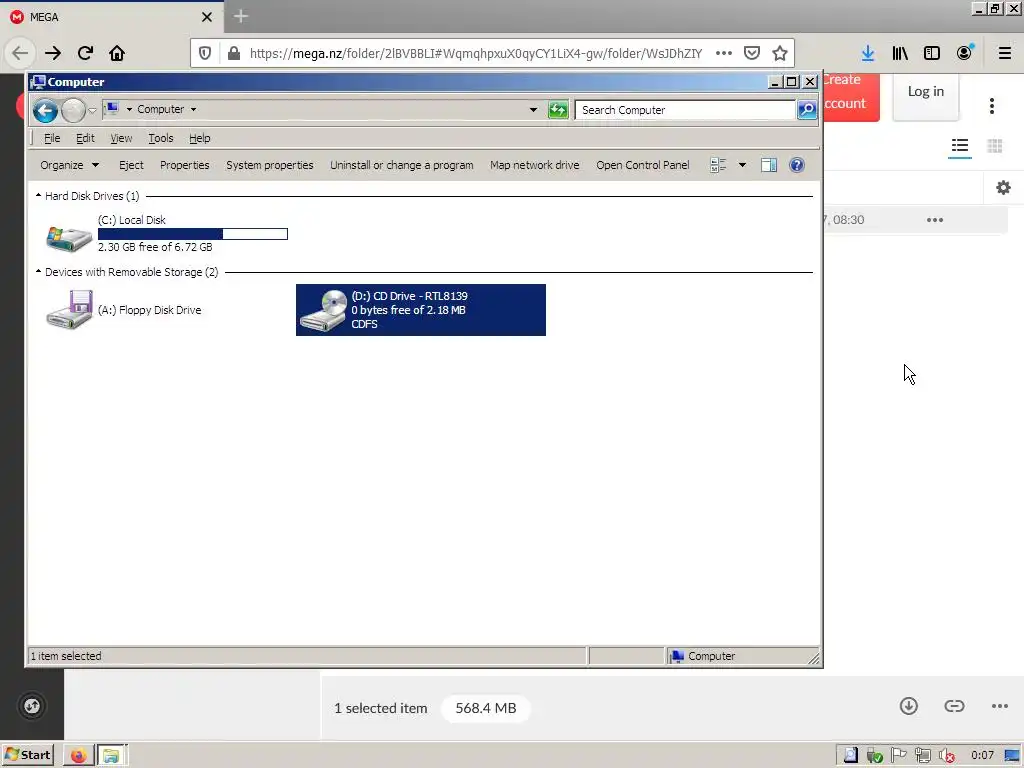Click refresh button in Computer address bar
This screenshot has width=1024, height=768.
coord(558,110)
